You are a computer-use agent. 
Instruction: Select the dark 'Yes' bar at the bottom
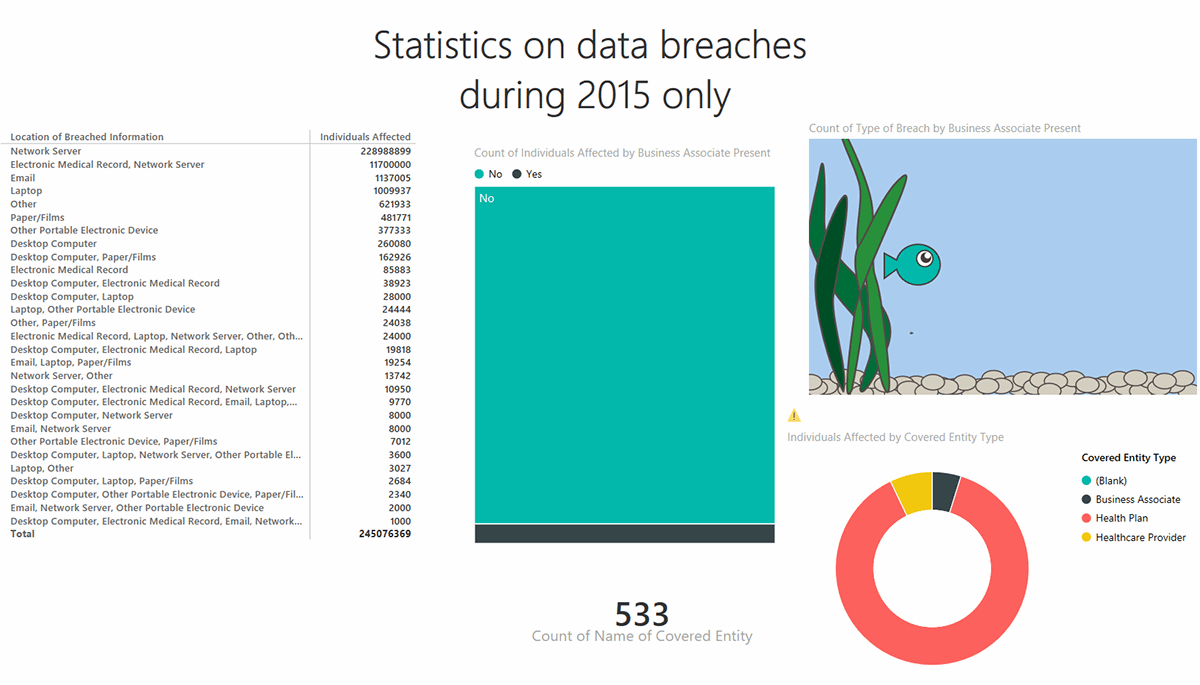point(624,533)
